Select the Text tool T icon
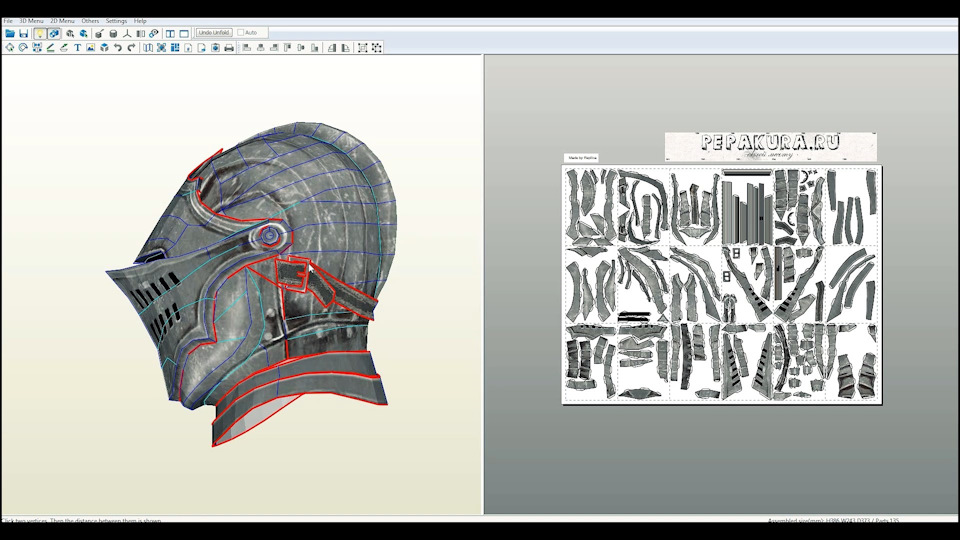The image size is (960, 540). 77,47
